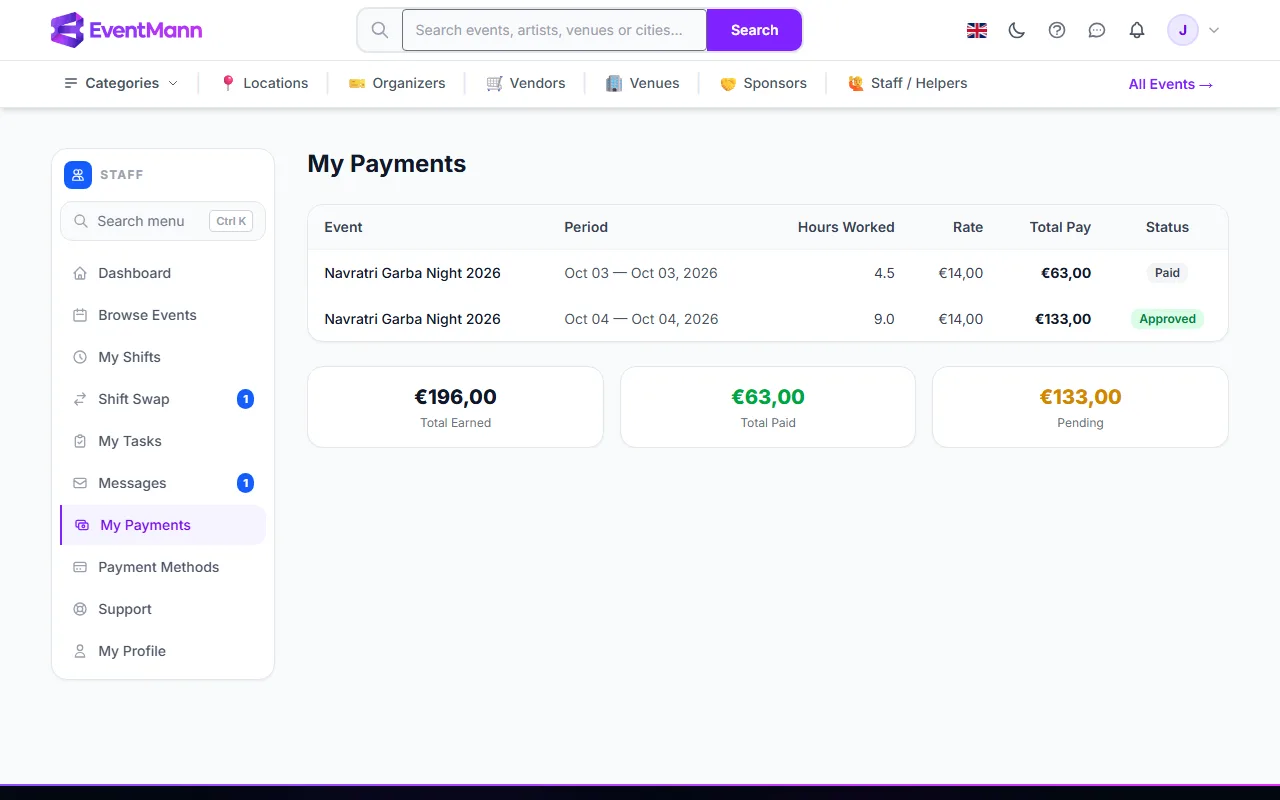Open help via the question mark icon
This screenshot has width=1280, height=800.
click(1057, 30)
